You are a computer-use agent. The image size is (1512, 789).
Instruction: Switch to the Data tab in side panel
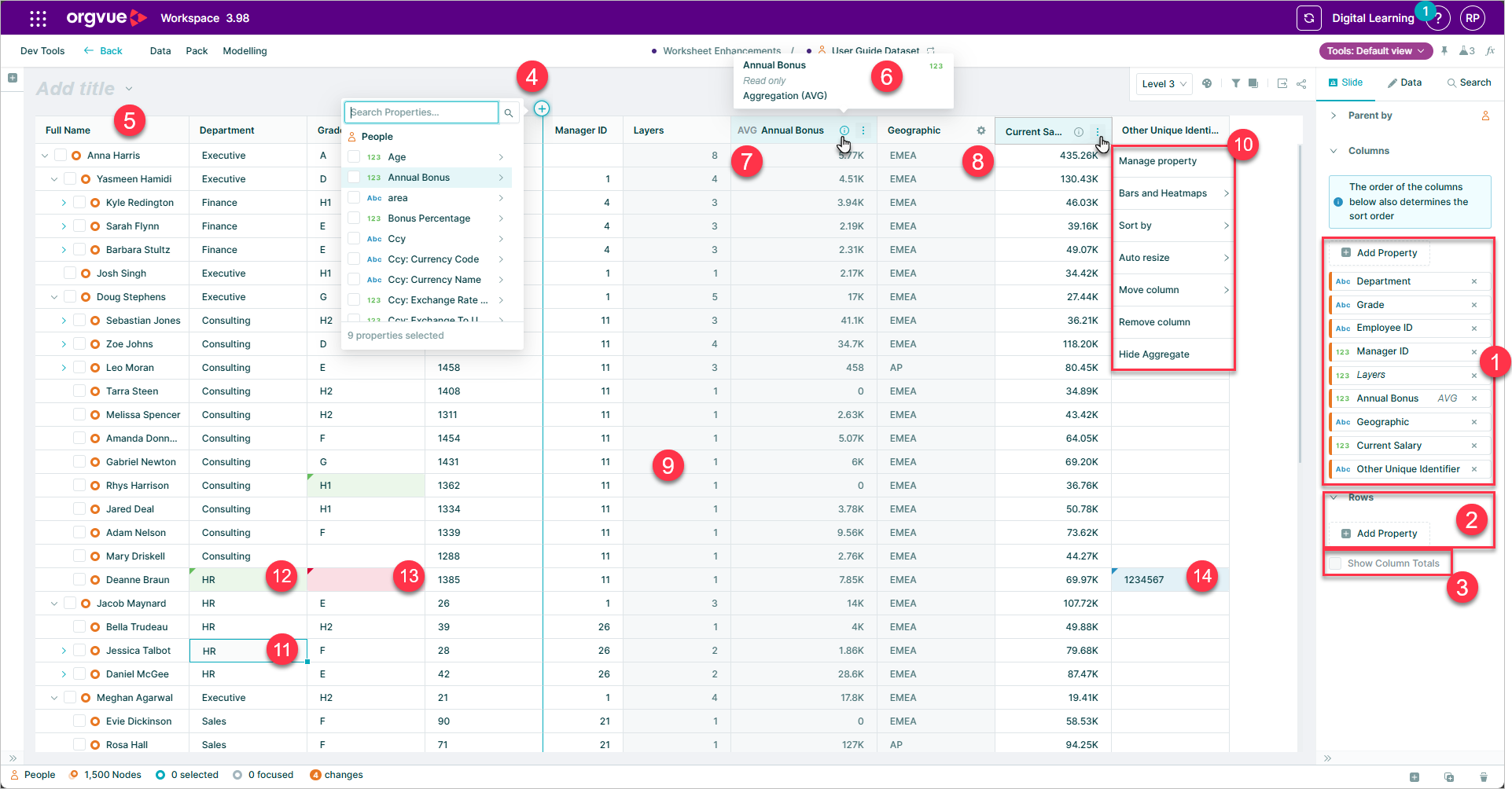[x=1404, y=83]
